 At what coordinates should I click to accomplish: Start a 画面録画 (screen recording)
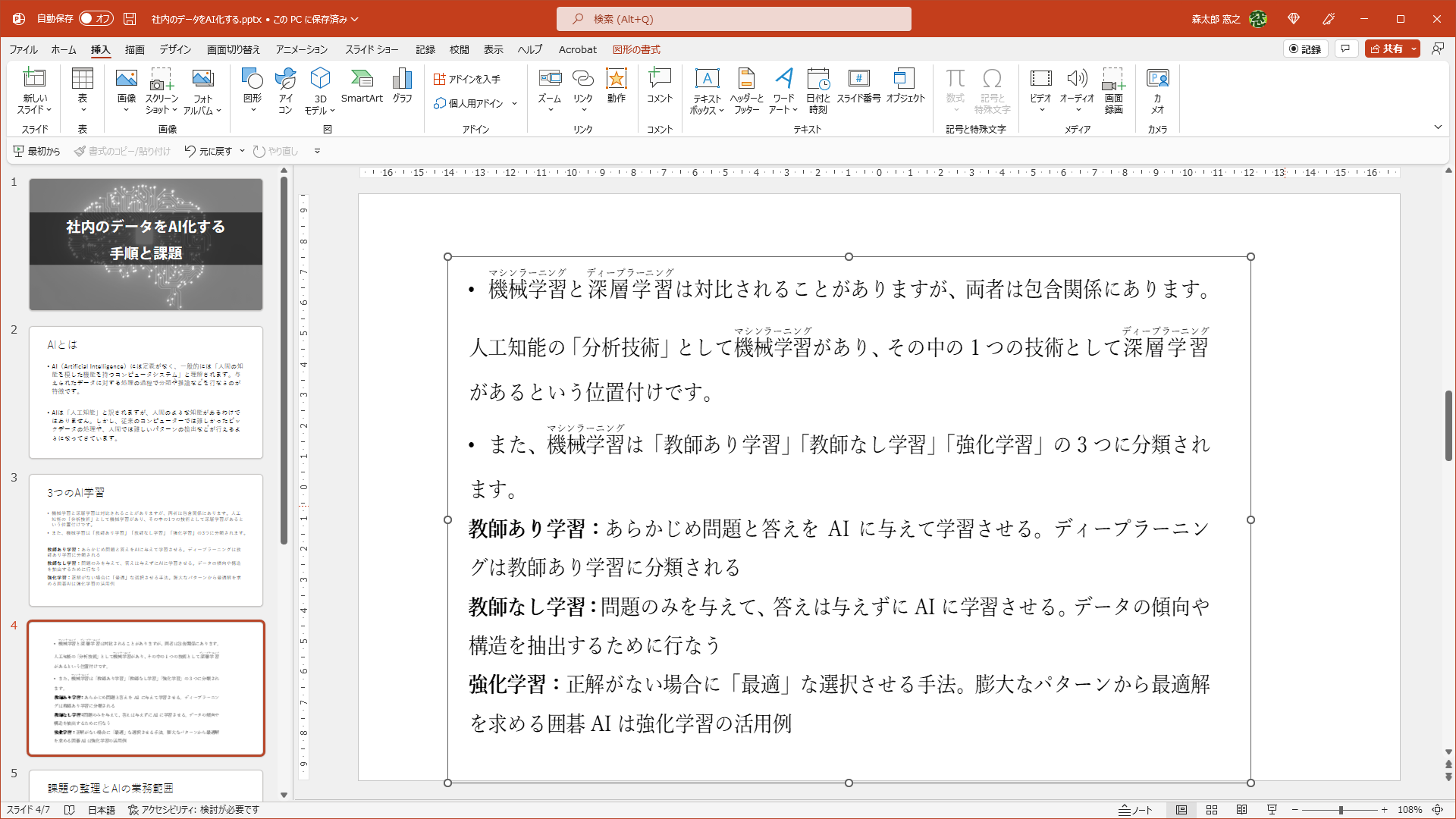tap(1112, 91)
